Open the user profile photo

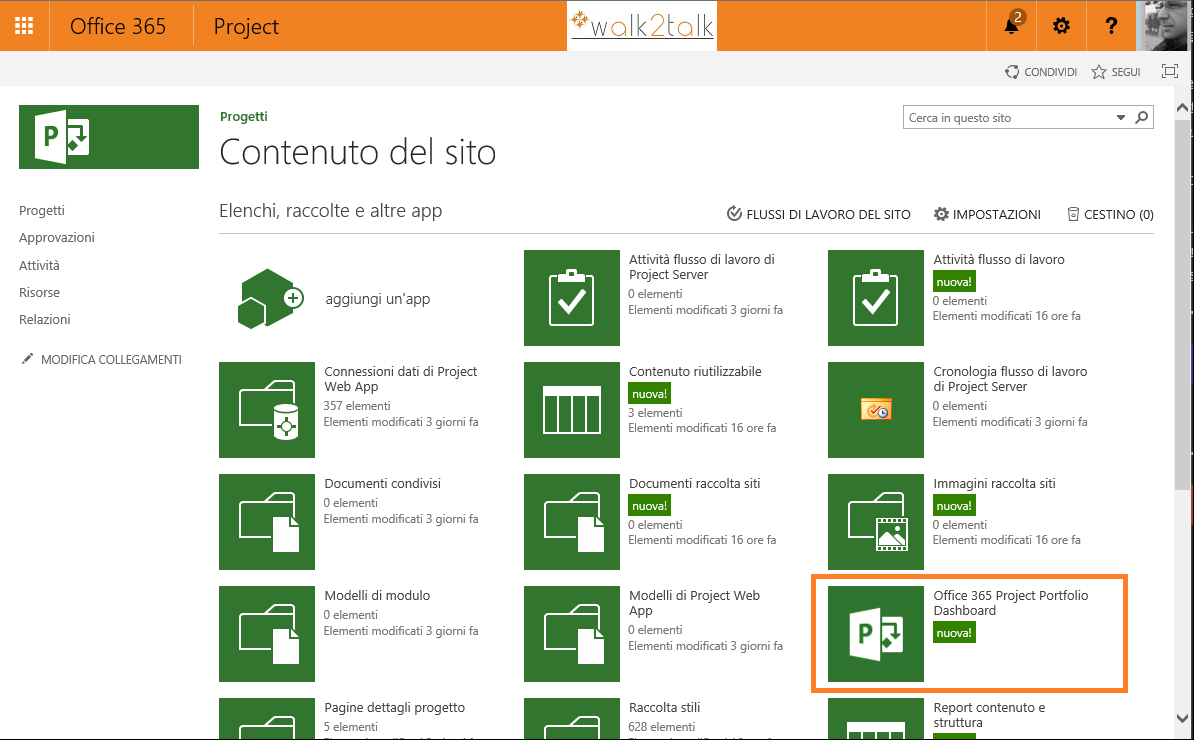click(1165, 26)
